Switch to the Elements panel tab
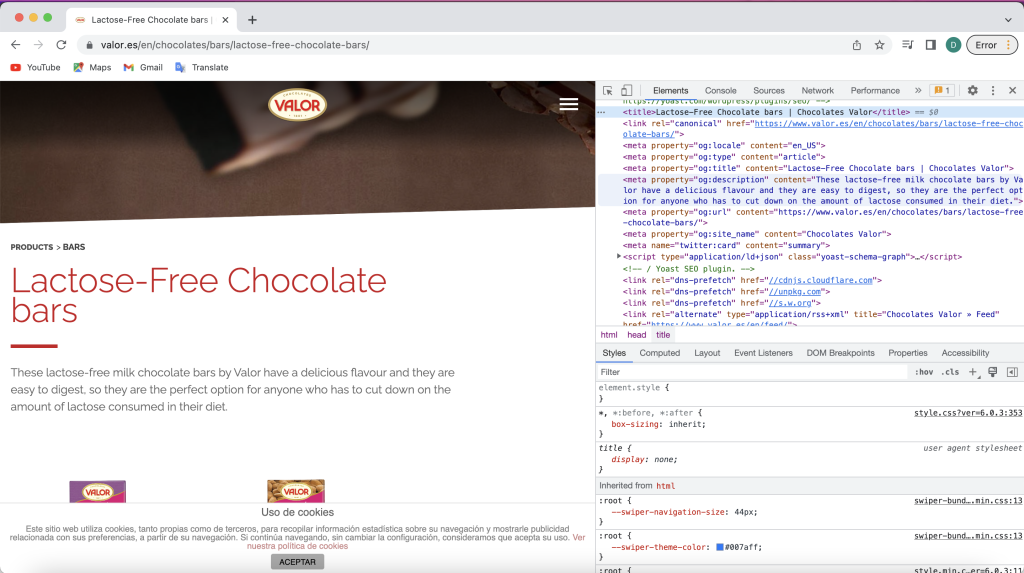1024x573 pixels. (670, 91)
